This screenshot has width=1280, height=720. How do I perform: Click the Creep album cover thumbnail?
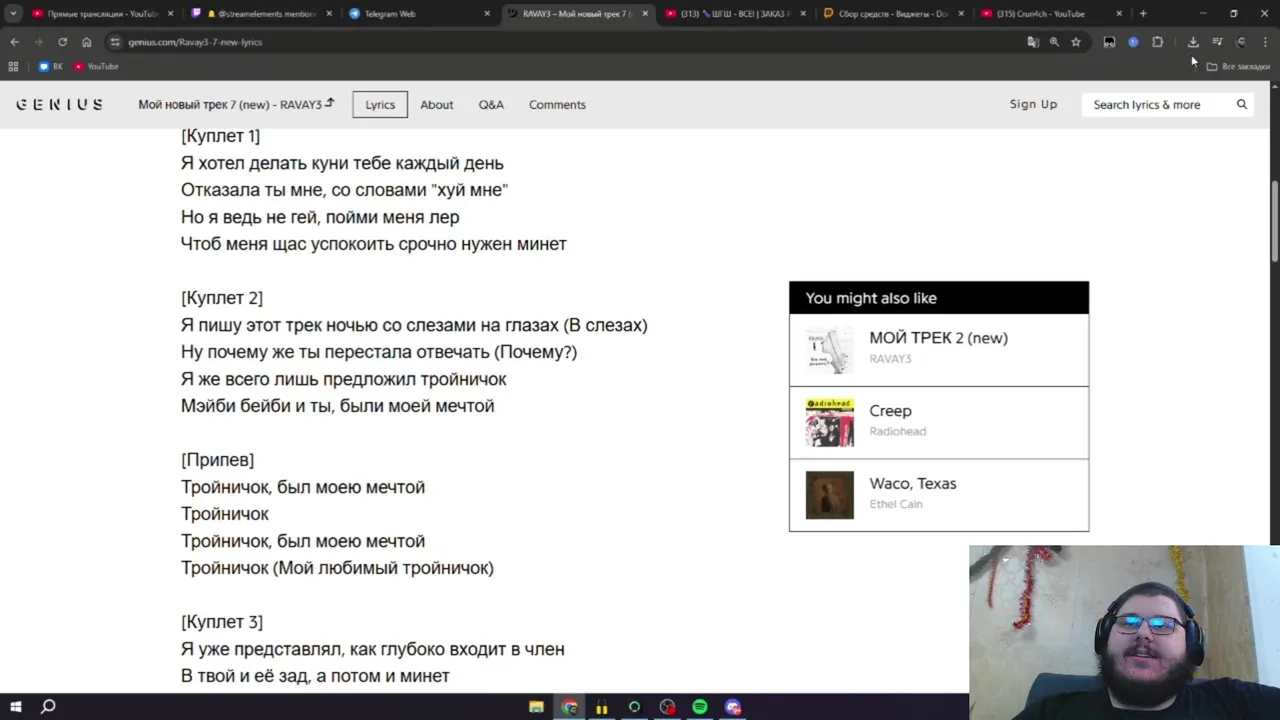pyautogui.click(x=830, y=422)
